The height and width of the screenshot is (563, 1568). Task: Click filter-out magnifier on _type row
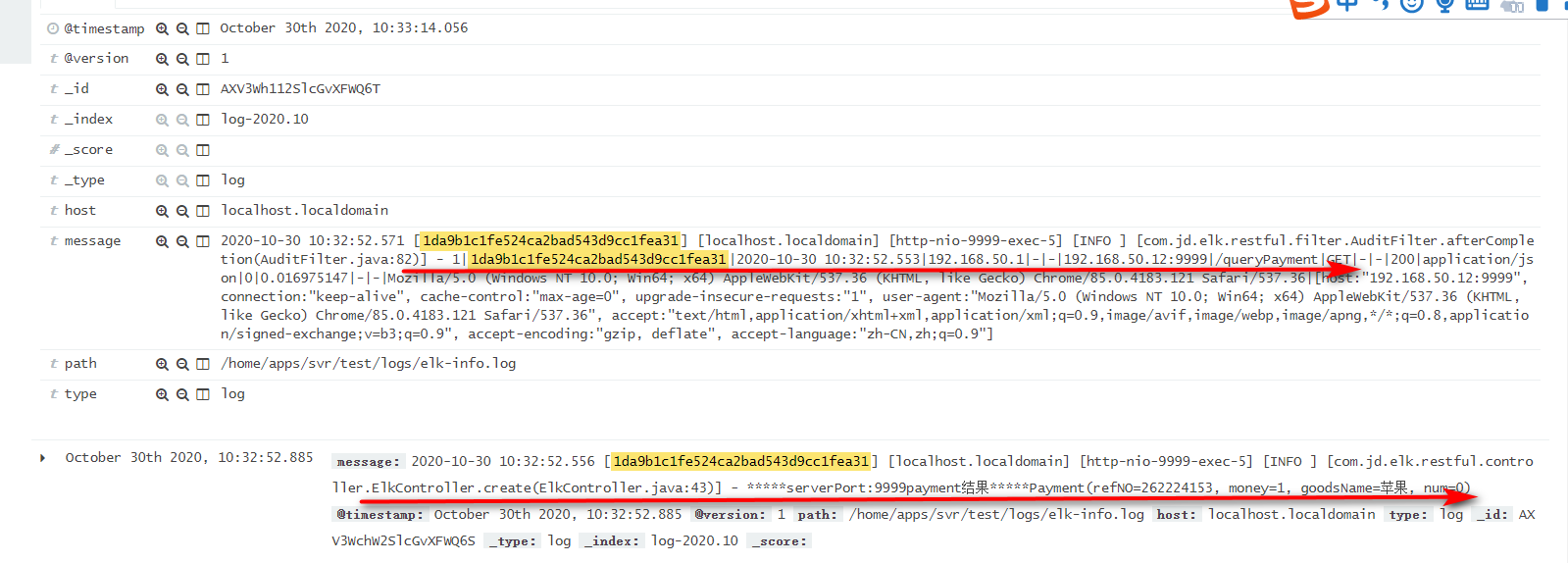[182, 180]
